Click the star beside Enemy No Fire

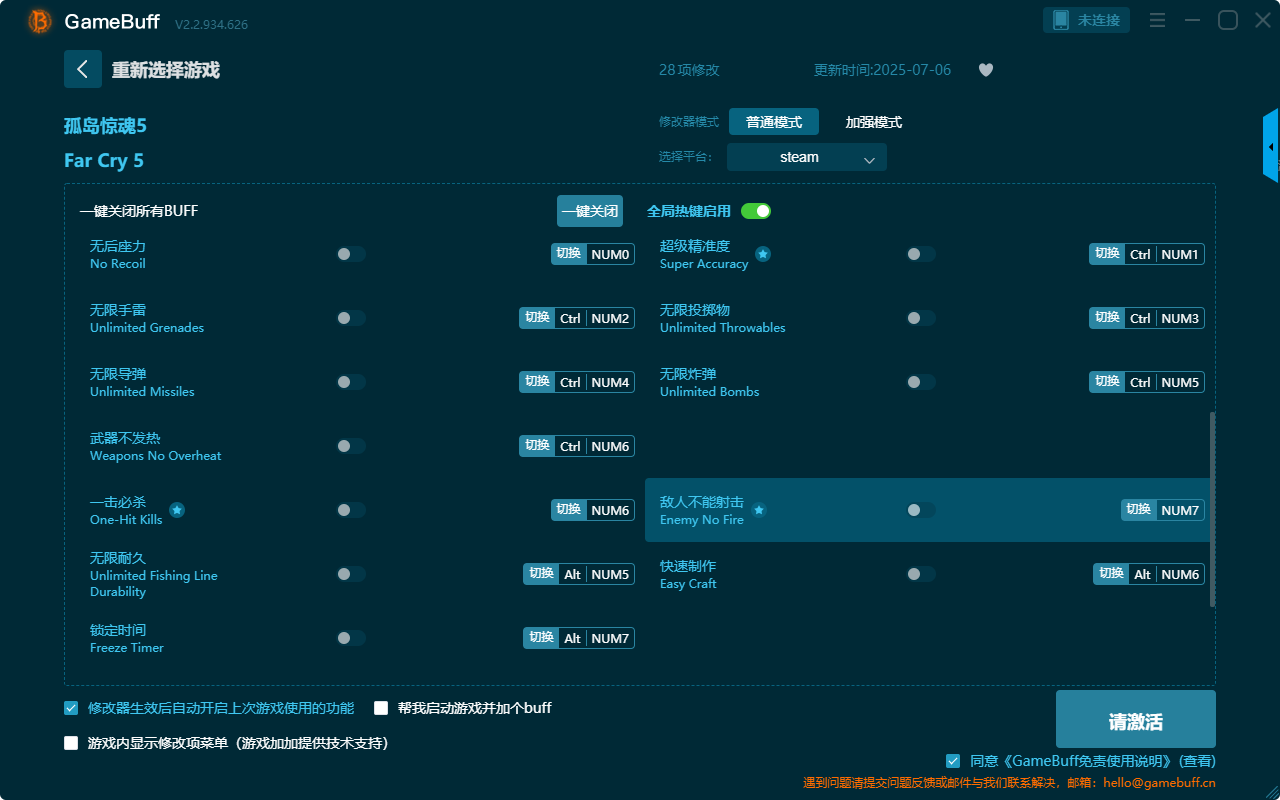click(x=759, y=510)
